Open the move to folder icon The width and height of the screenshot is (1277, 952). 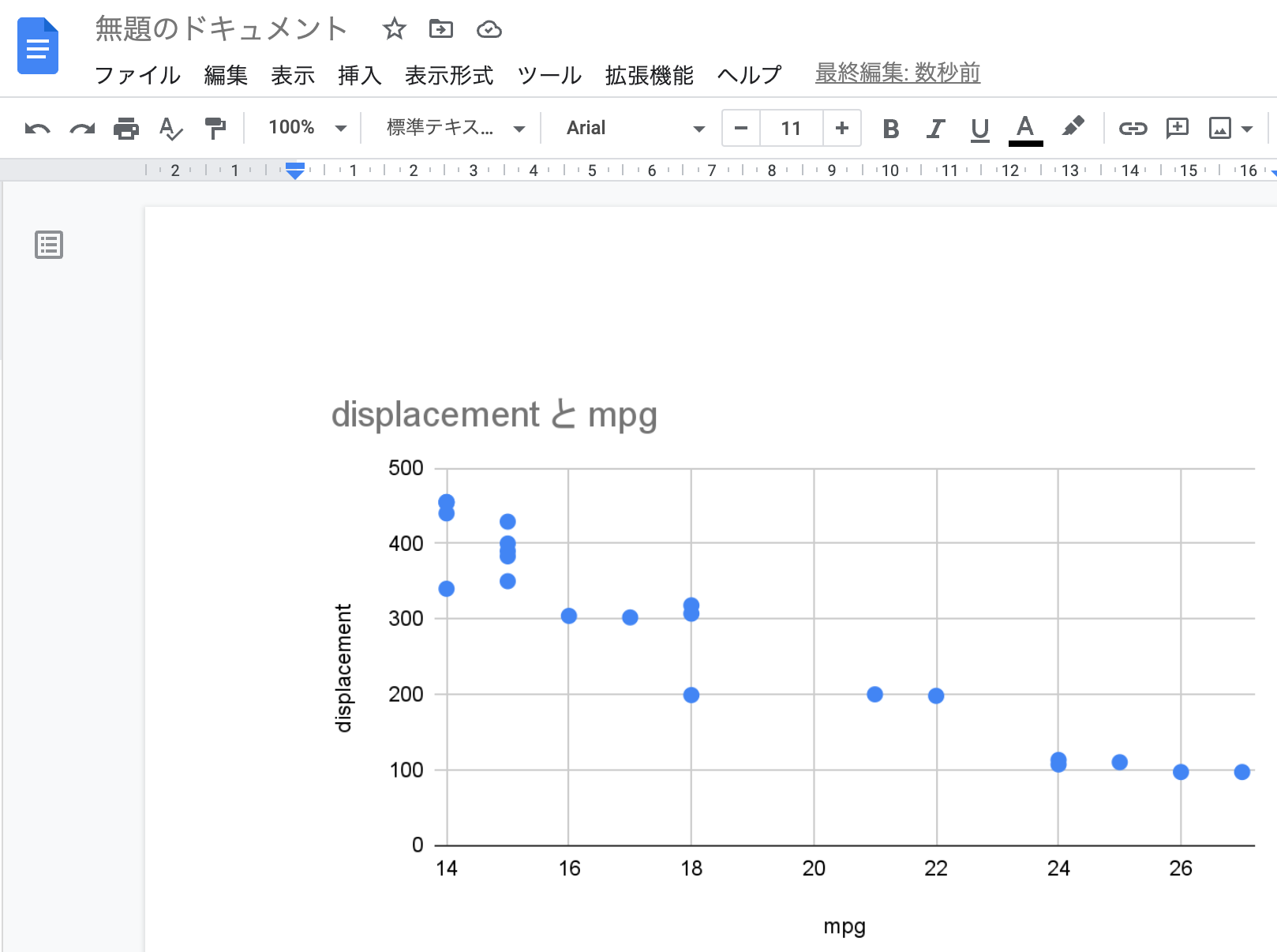440,29
